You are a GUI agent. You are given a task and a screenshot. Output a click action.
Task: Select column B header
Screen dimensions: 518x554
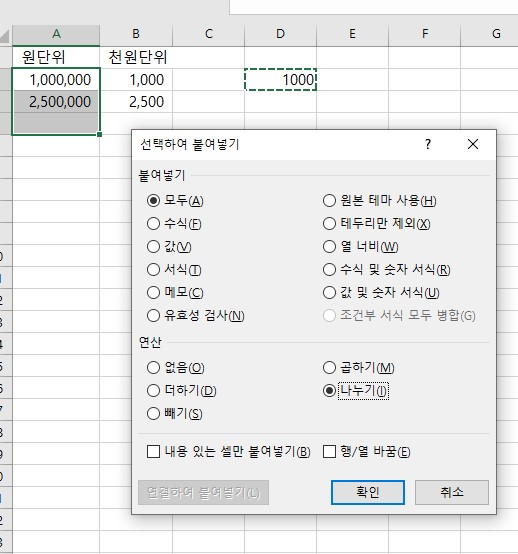pos(136,34)
